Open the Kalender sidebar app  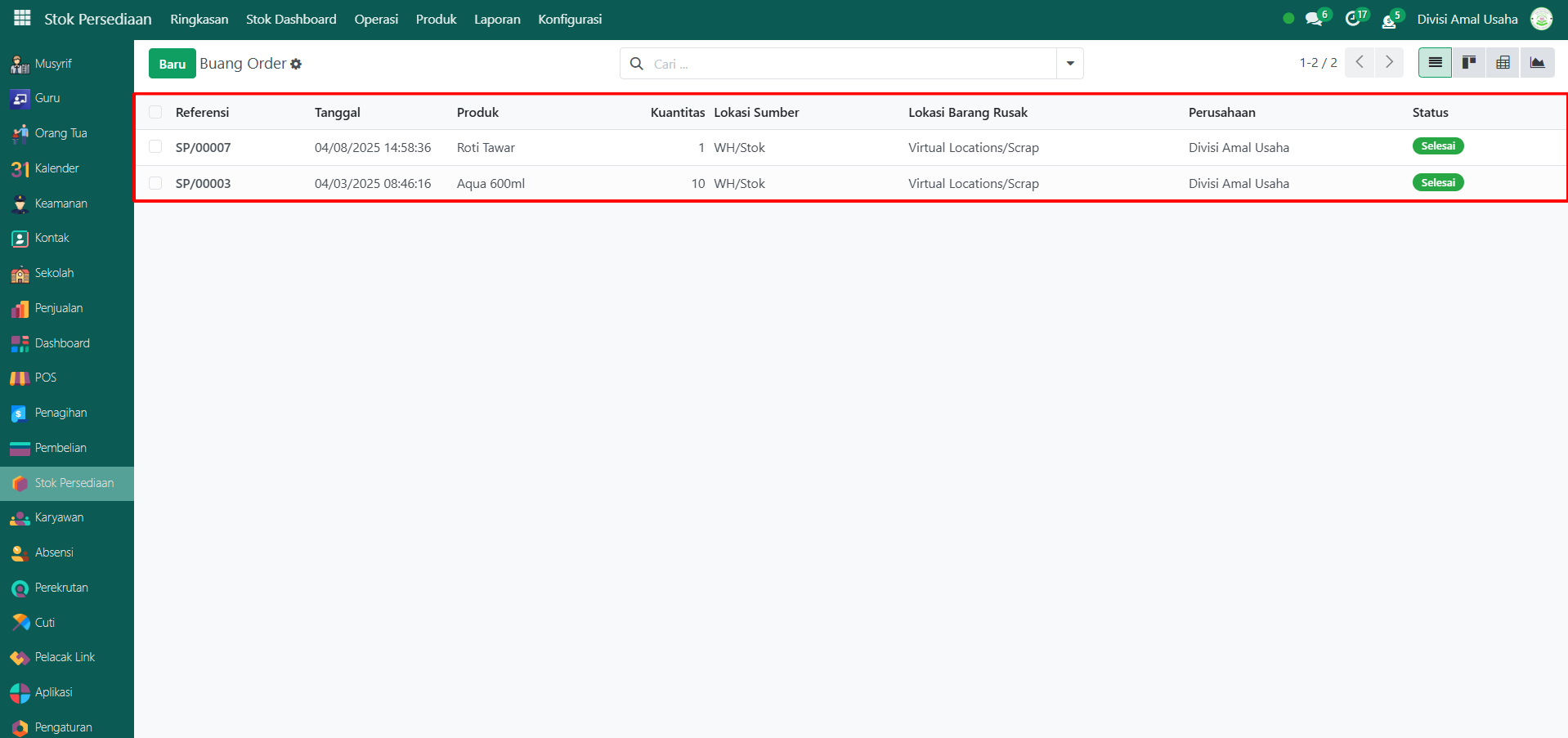[x=56, y=168]
